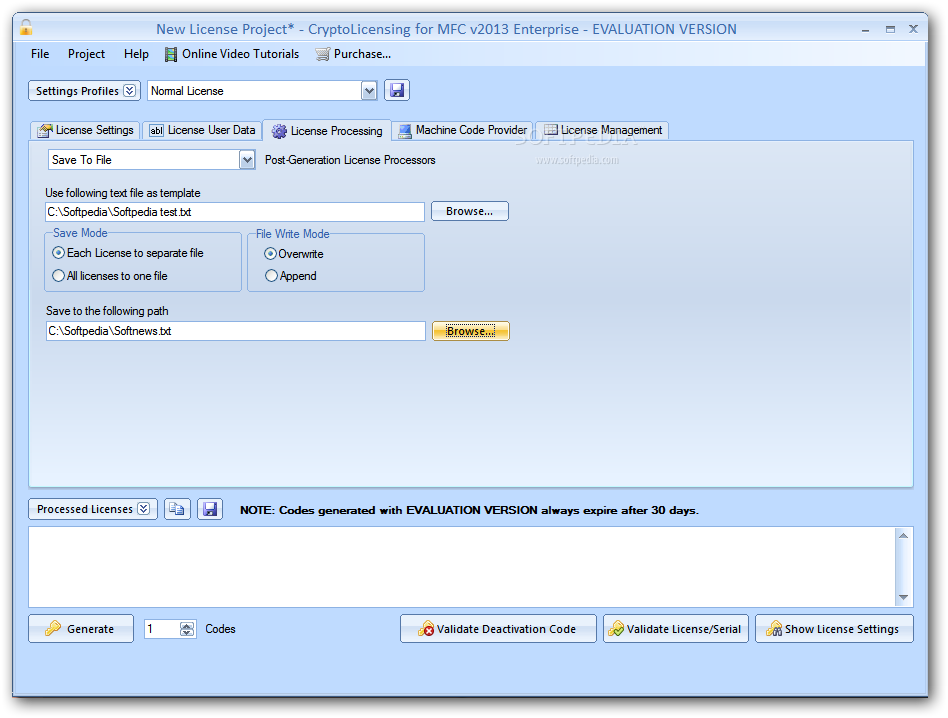948x718 pixels.
Task: Click Validate License/Serial button
Action: click(x=676, y=629)
